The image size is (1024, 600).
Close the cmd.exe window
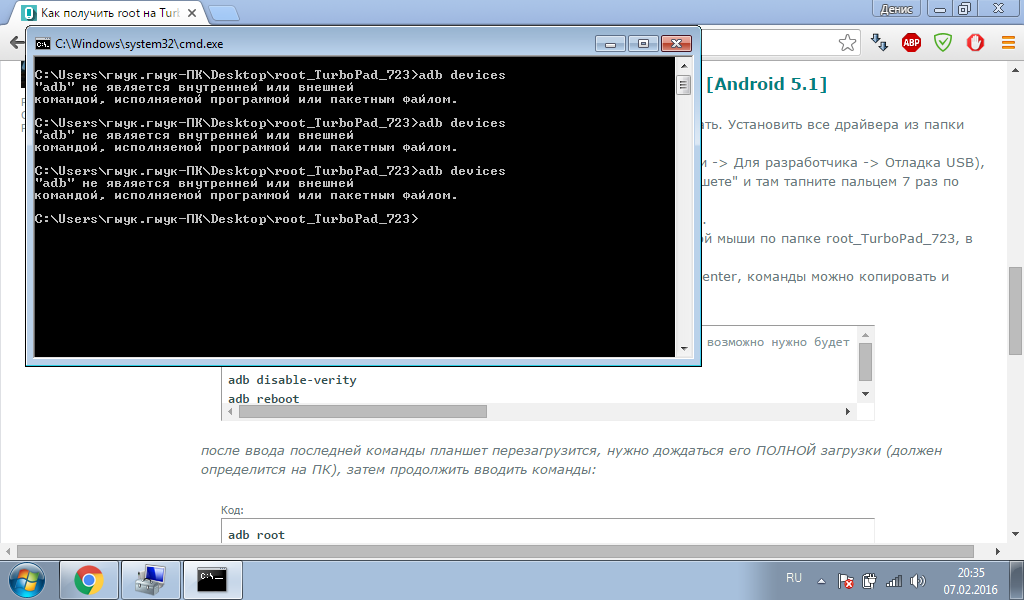pyautogui.click(x=676, y=43)
